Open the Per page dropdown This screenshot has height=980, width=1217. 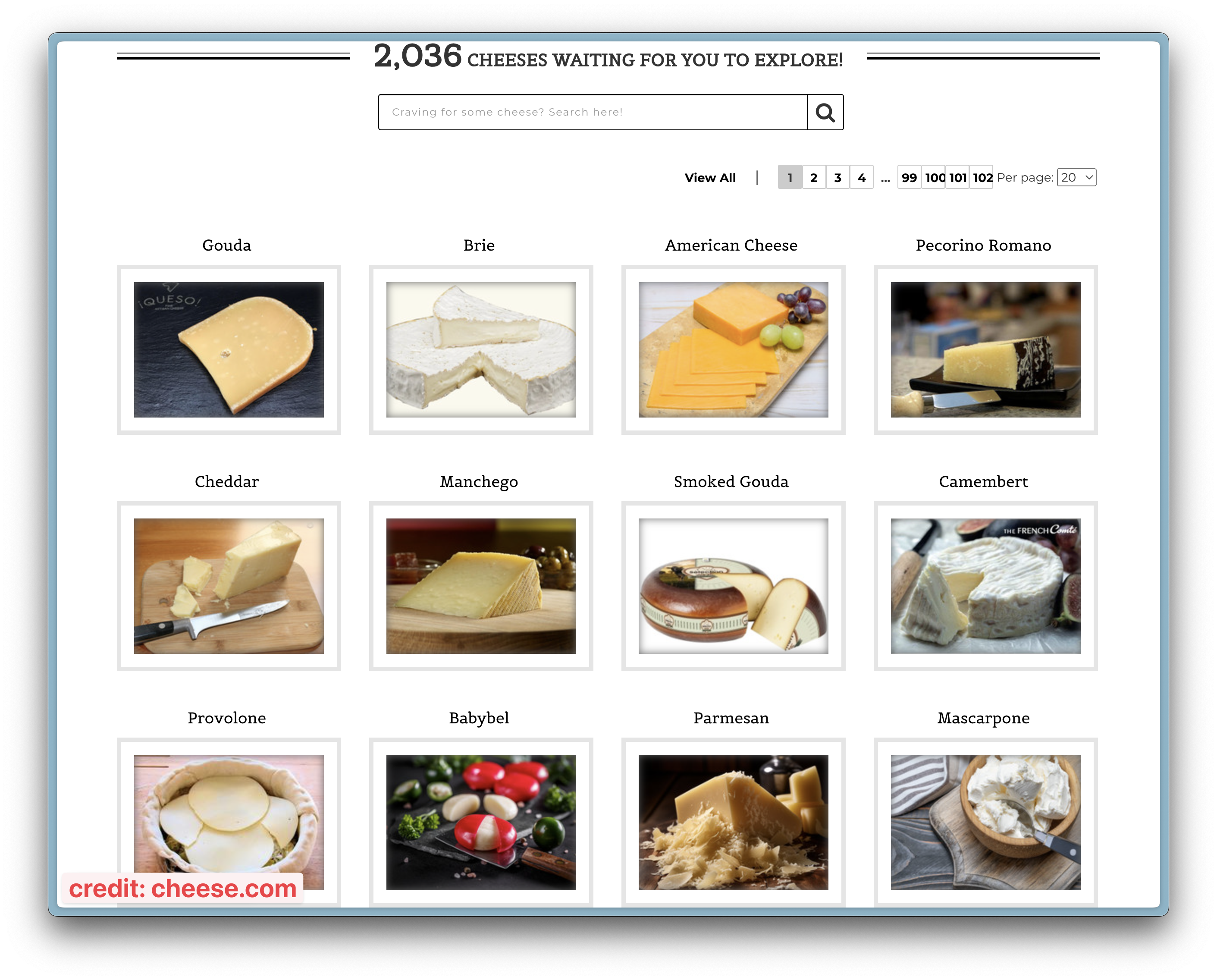(1076, 177)
